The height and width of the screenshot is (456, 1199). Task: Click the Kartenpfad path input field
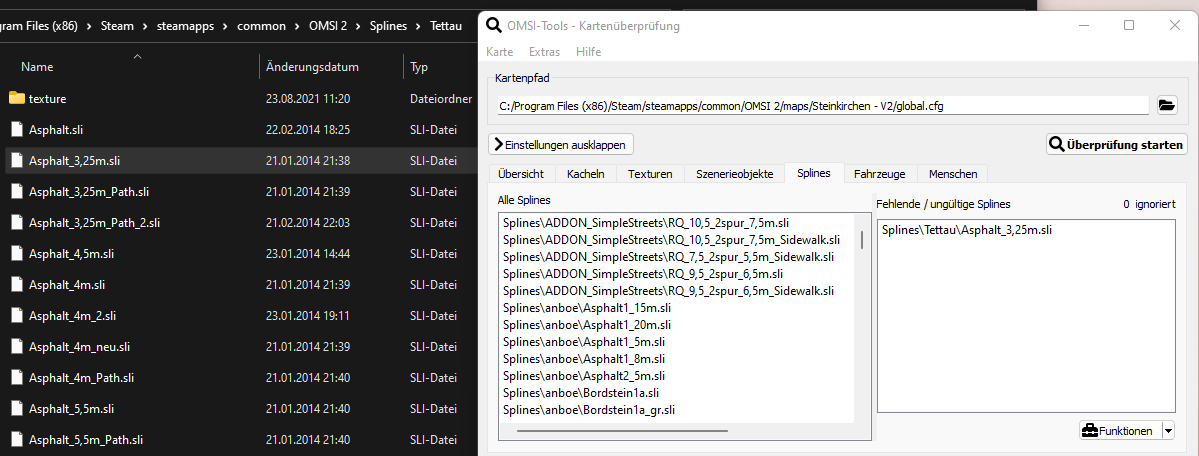[822, 105]
